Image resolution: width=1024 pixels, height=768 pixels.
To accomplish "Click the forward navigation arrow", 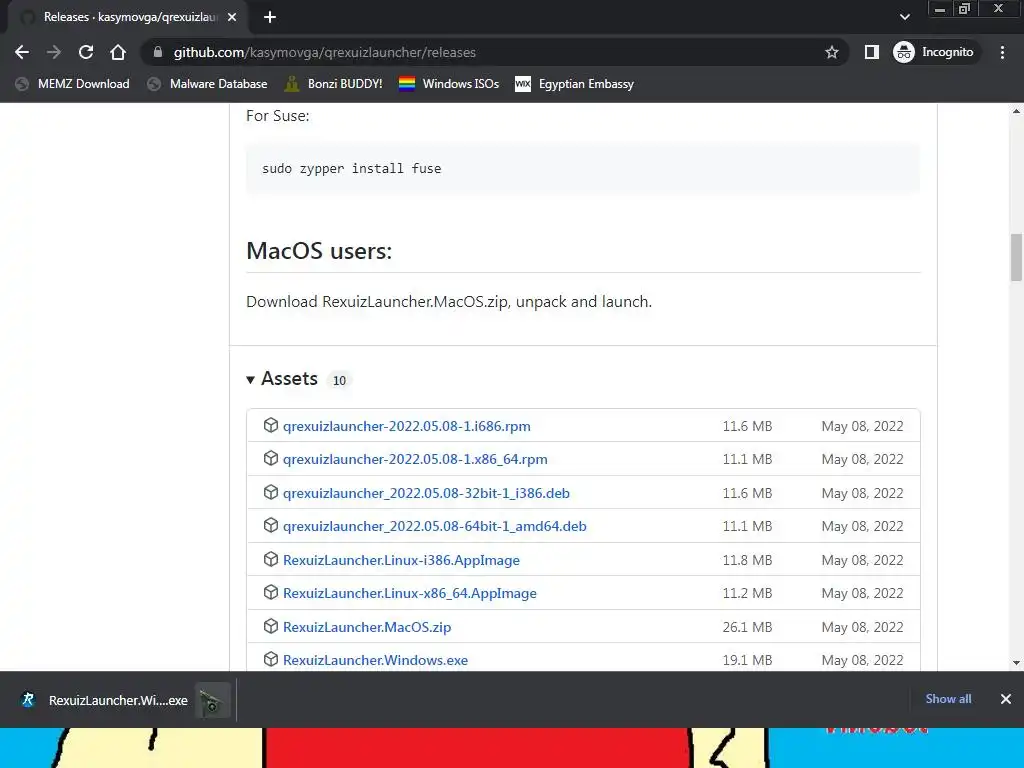I will click(x=54, y=52).
